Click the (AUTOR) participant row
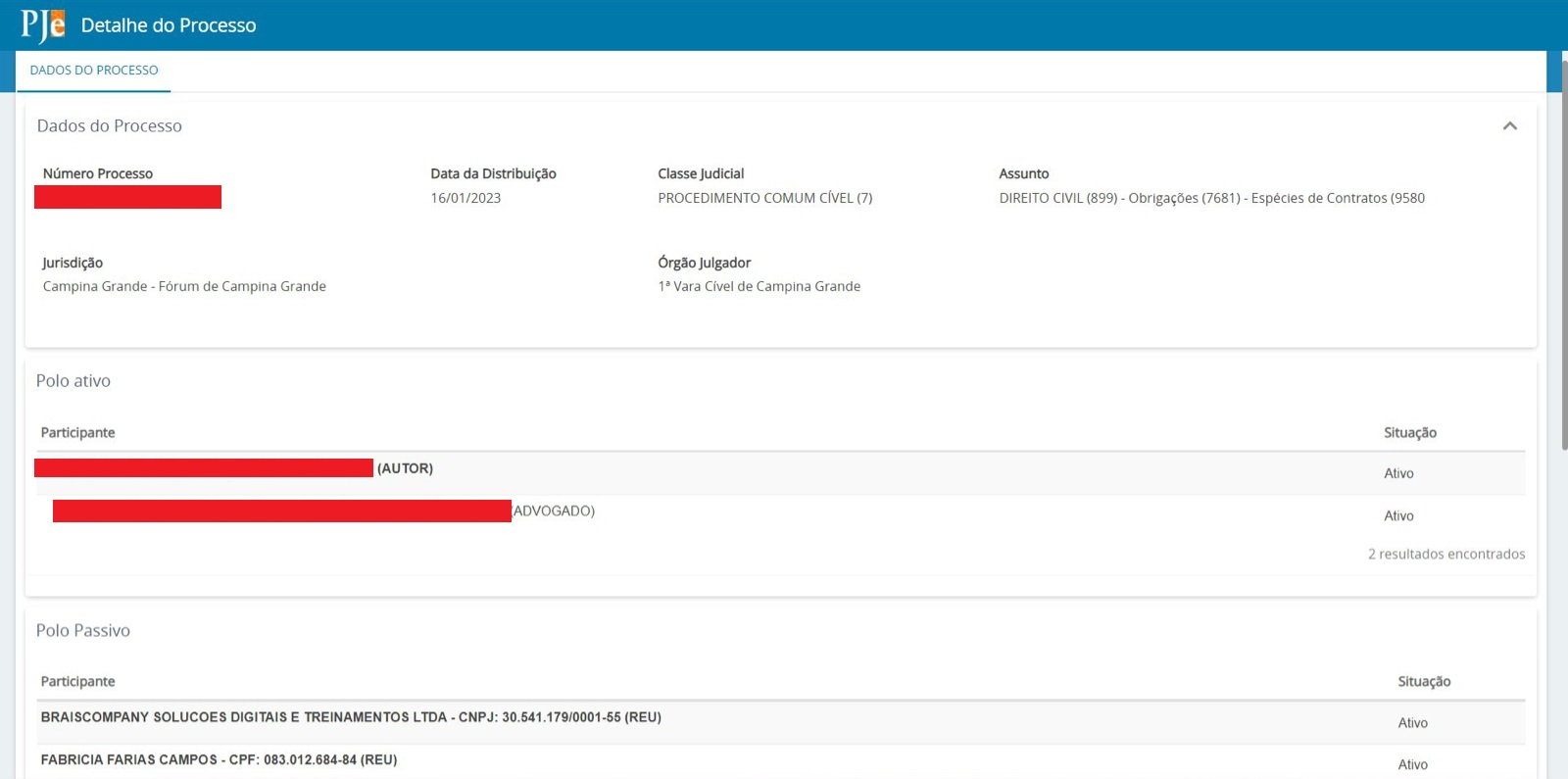 click(781, 473)
